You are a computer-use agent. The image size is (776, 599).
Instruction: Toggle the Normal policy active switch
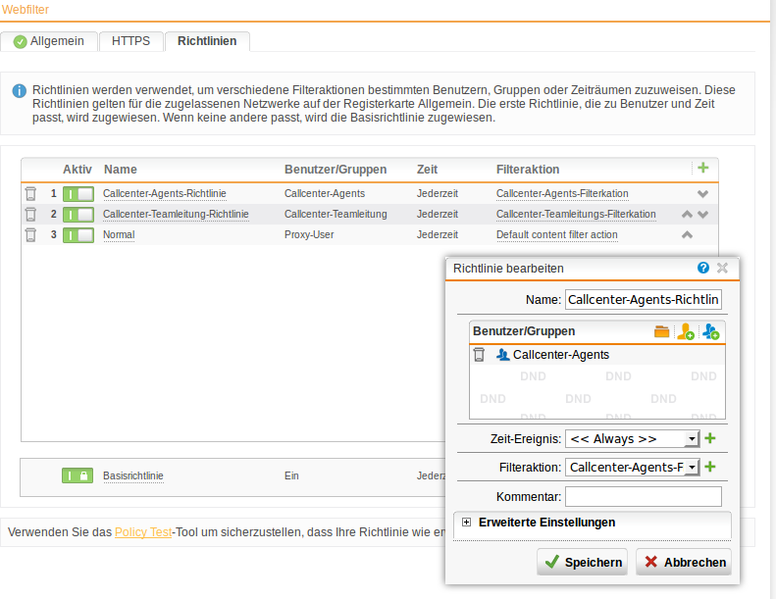[x=78, y=235]
